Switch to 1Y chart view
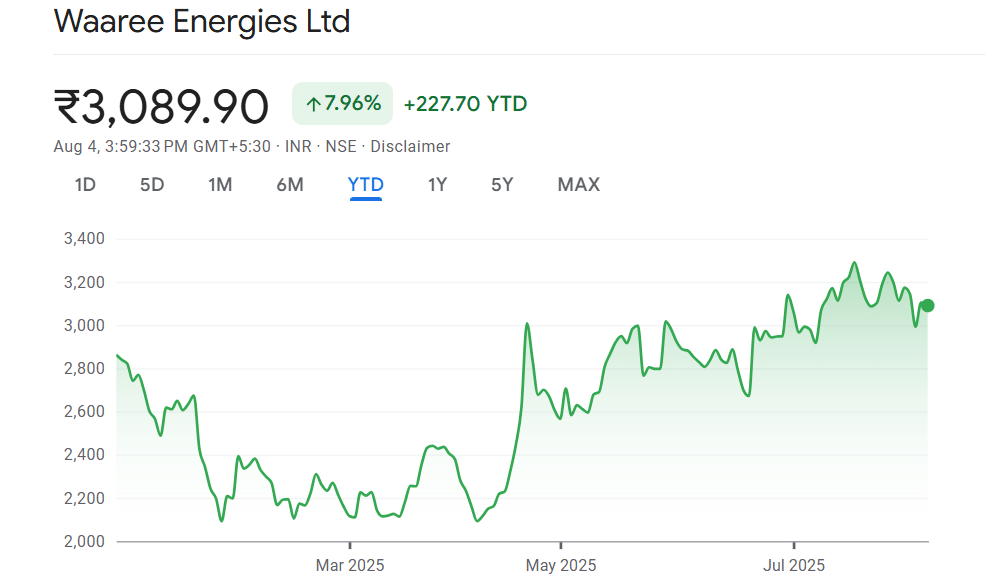The width and height of the screenshot is (985, 585). [437, 185]
